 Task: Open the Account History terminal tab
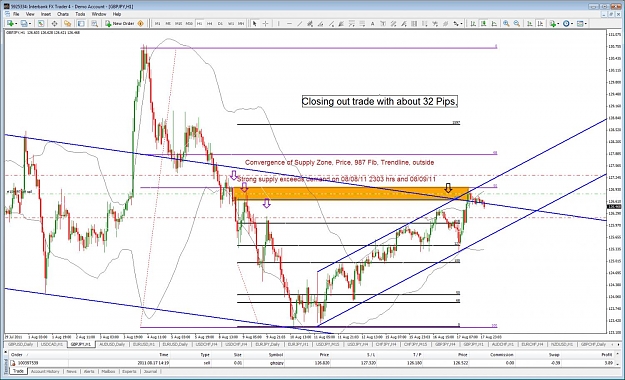tap(45, 371)
